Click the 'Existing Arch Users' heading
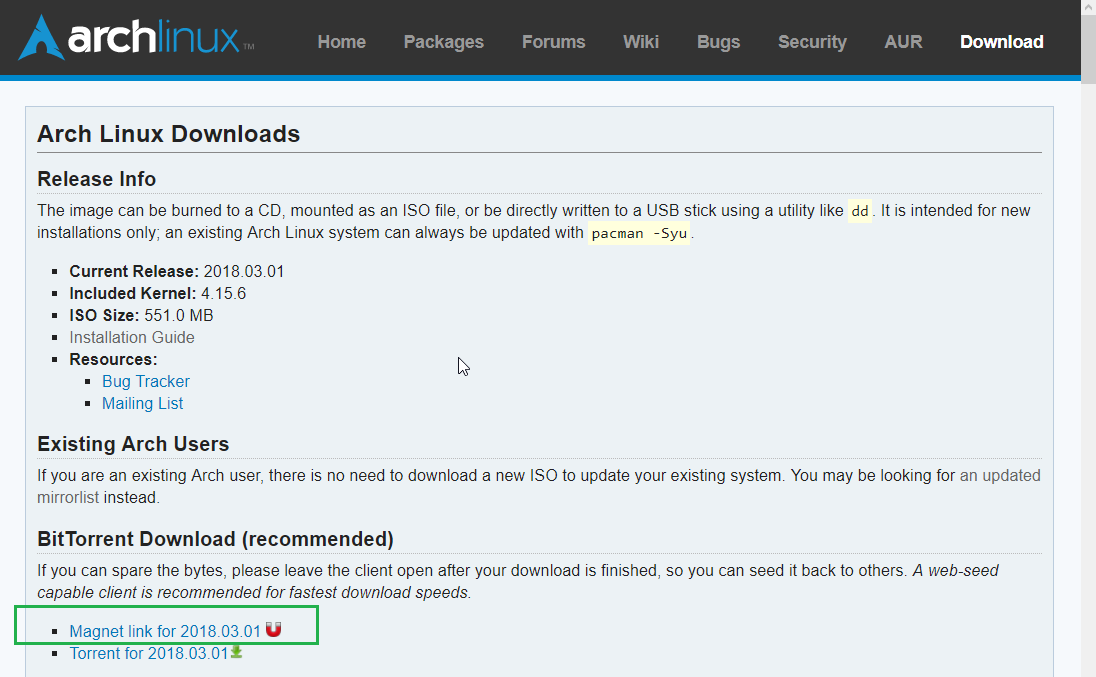 133,444
